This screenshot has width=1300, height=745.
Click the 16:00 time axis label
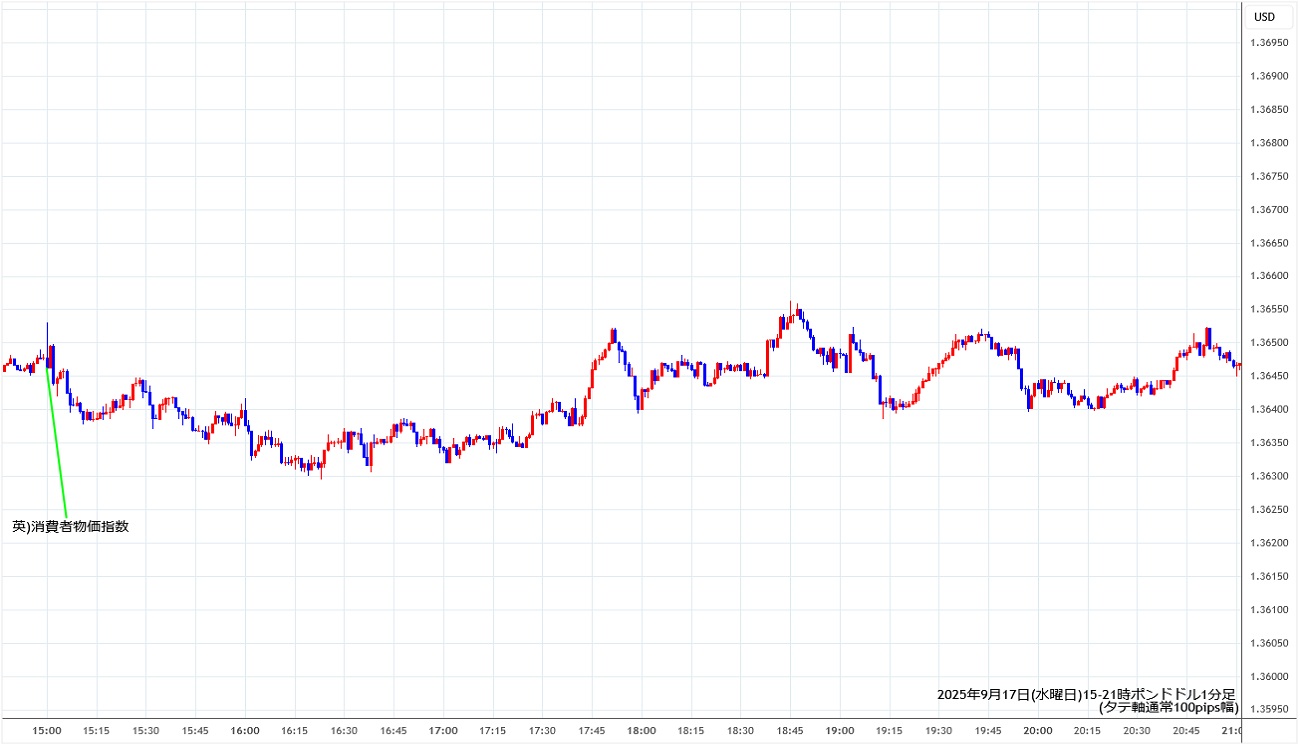pyautogui.click(x=245, y=731)
